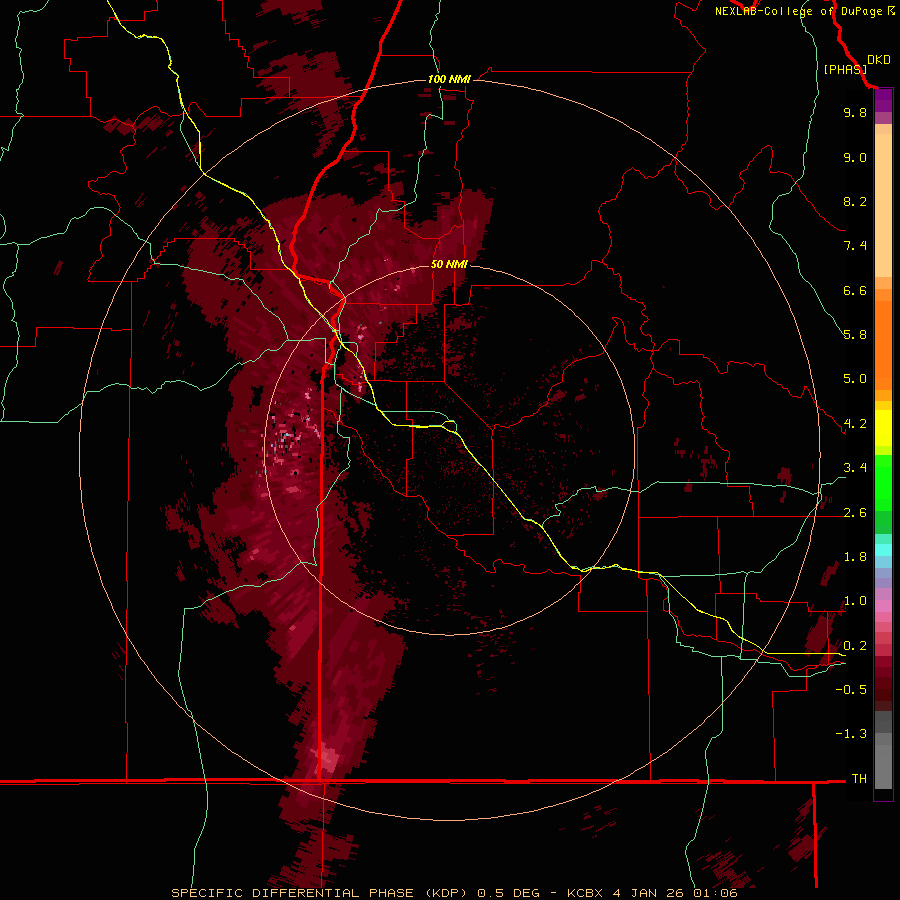Image resolution: width=900 pixels, height=900 pixels.
Task: Click the [PHAS] legend heading
Action: (845, 69)
